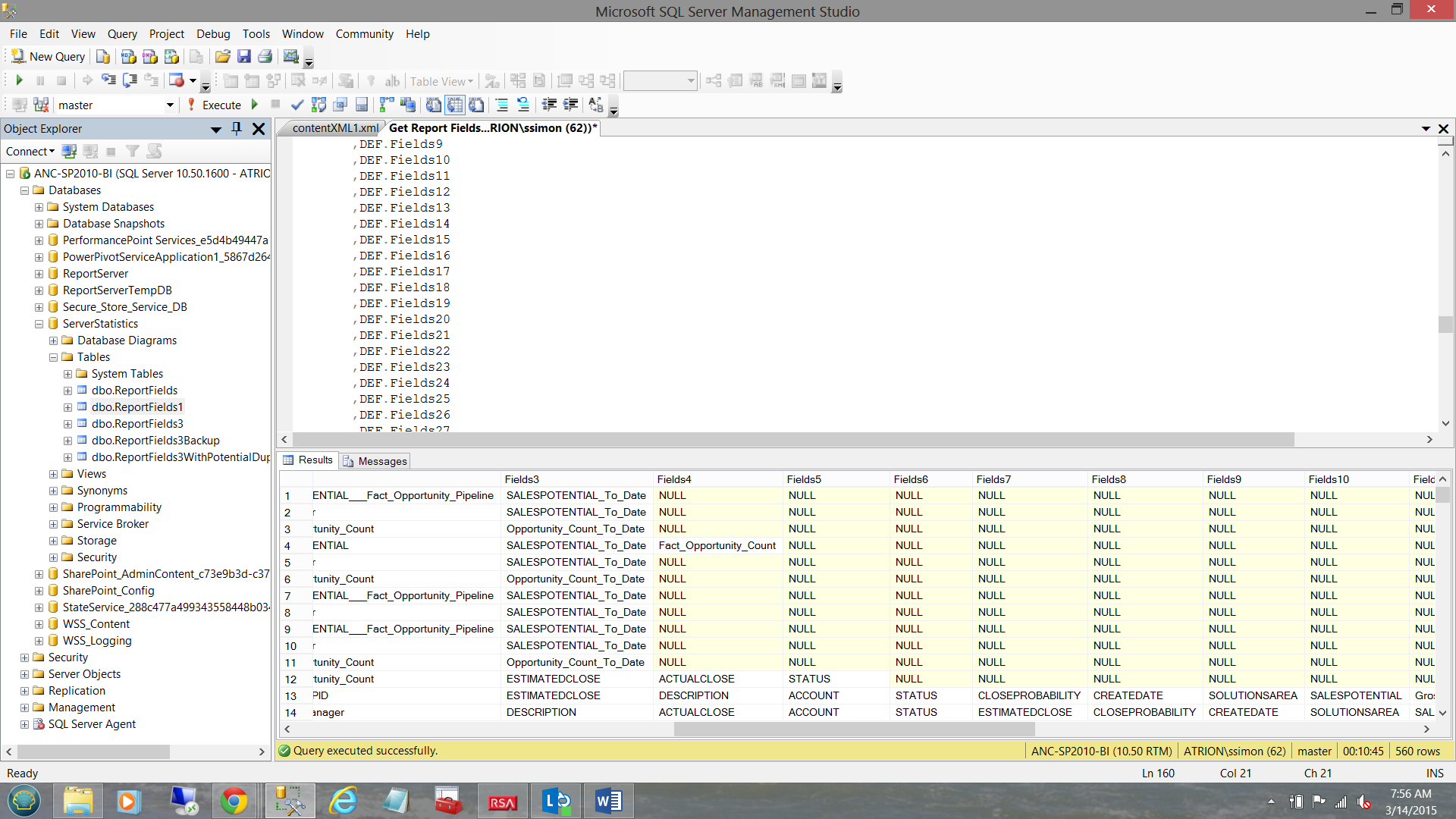Toggle Results to File output mode

(x=476, y=105)
